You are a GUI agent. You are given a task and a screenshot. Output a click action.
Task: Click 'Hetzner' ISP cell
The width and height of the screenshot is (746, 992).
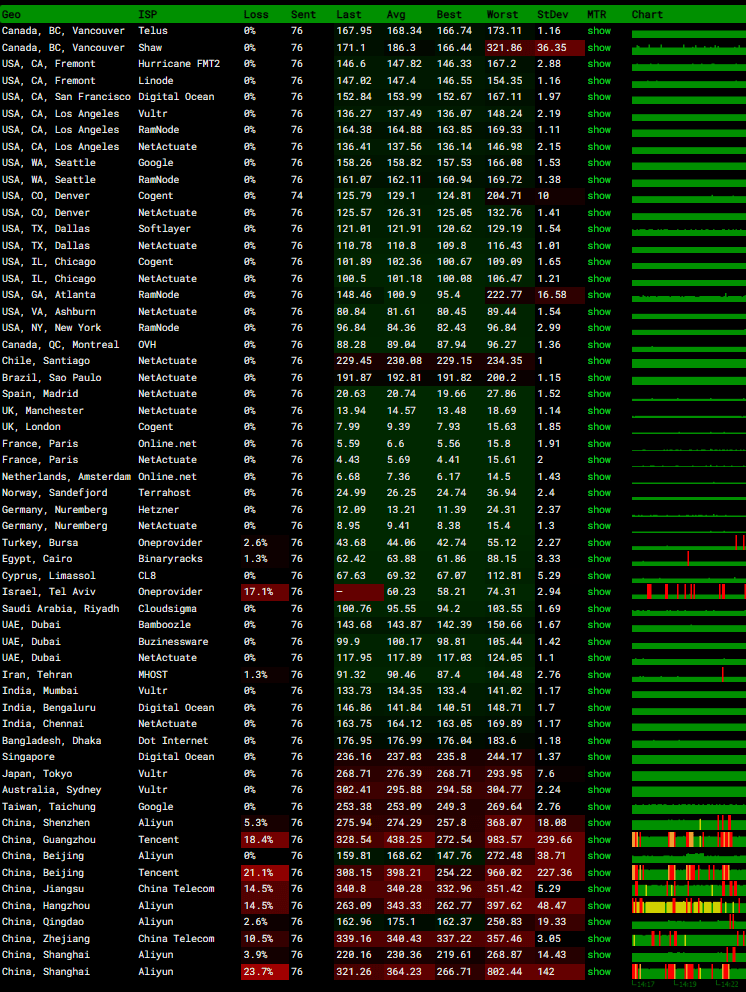[x=158, y=509]
